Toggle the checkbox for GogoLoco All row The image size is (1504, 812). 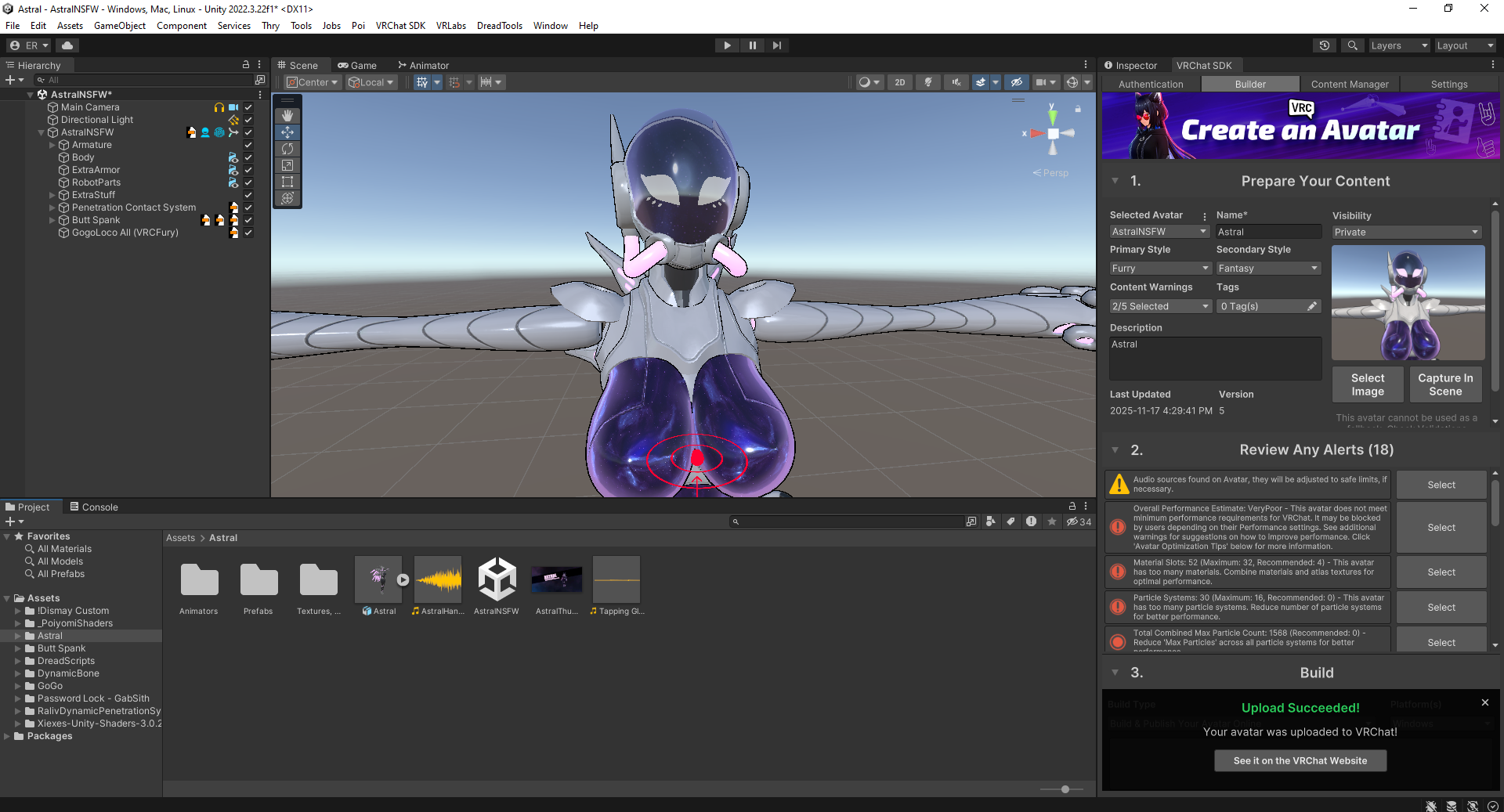[248, 233]
